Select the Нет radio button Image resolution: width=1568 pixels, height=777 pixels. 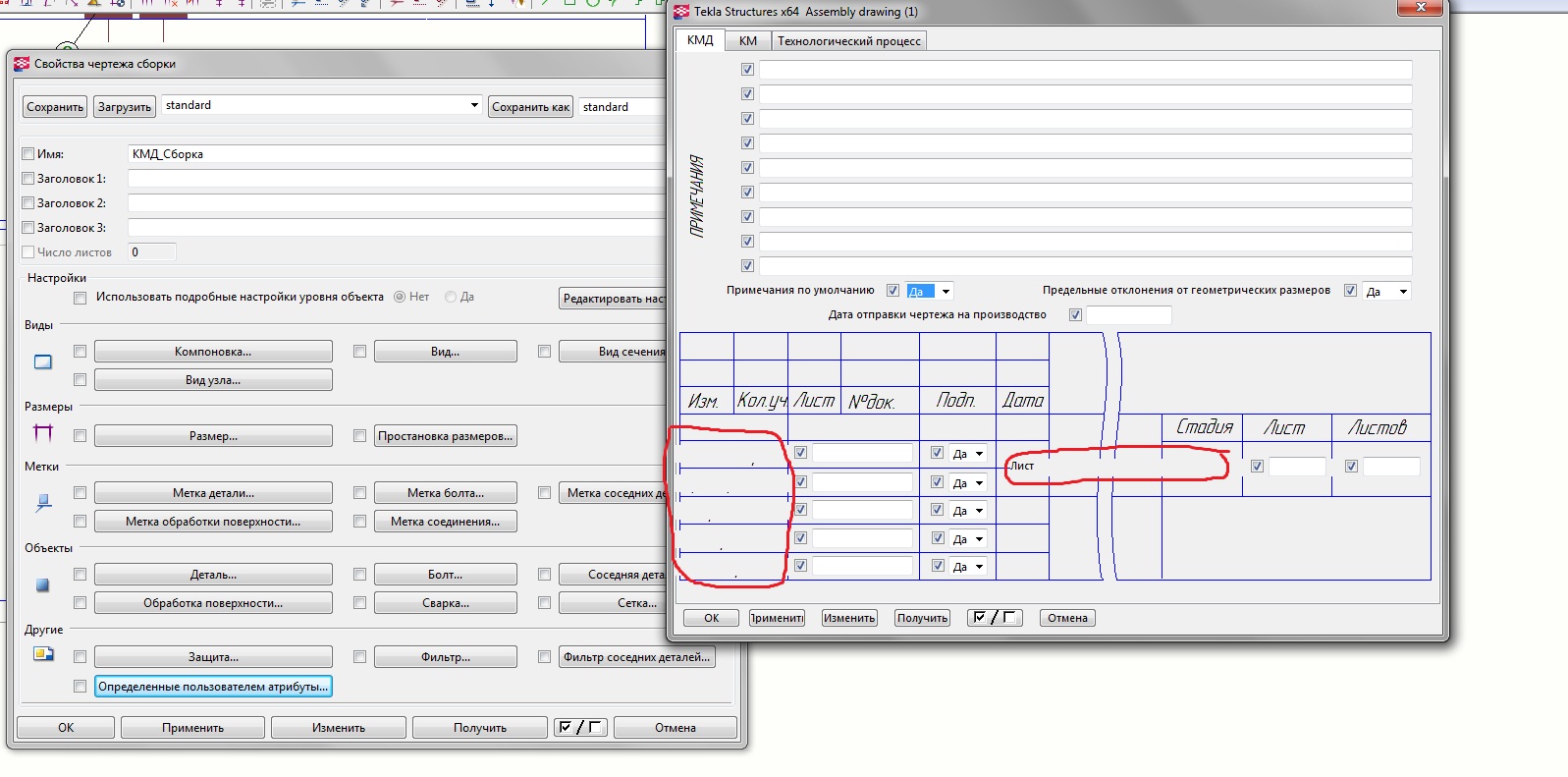pyautogui.click(x=400, y=297)
